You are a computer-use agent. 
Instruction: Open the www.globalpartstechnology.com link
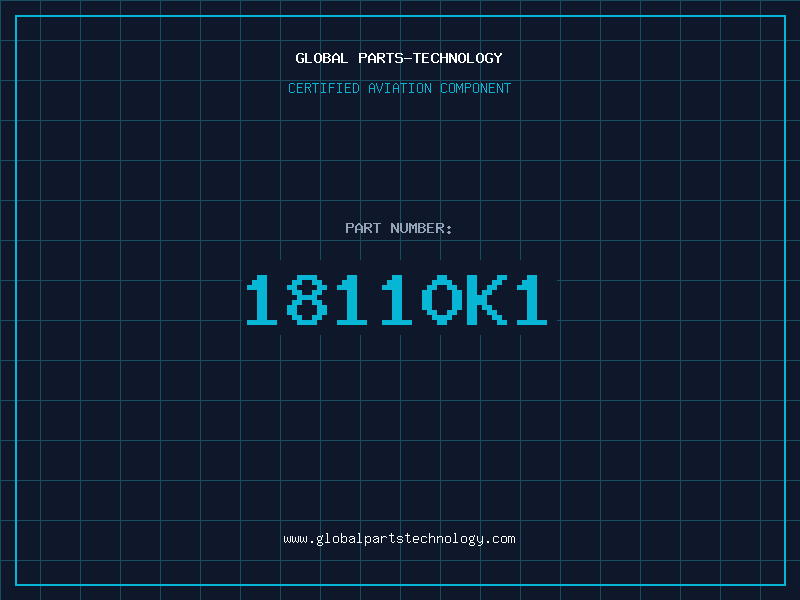[x=399, y=539]
